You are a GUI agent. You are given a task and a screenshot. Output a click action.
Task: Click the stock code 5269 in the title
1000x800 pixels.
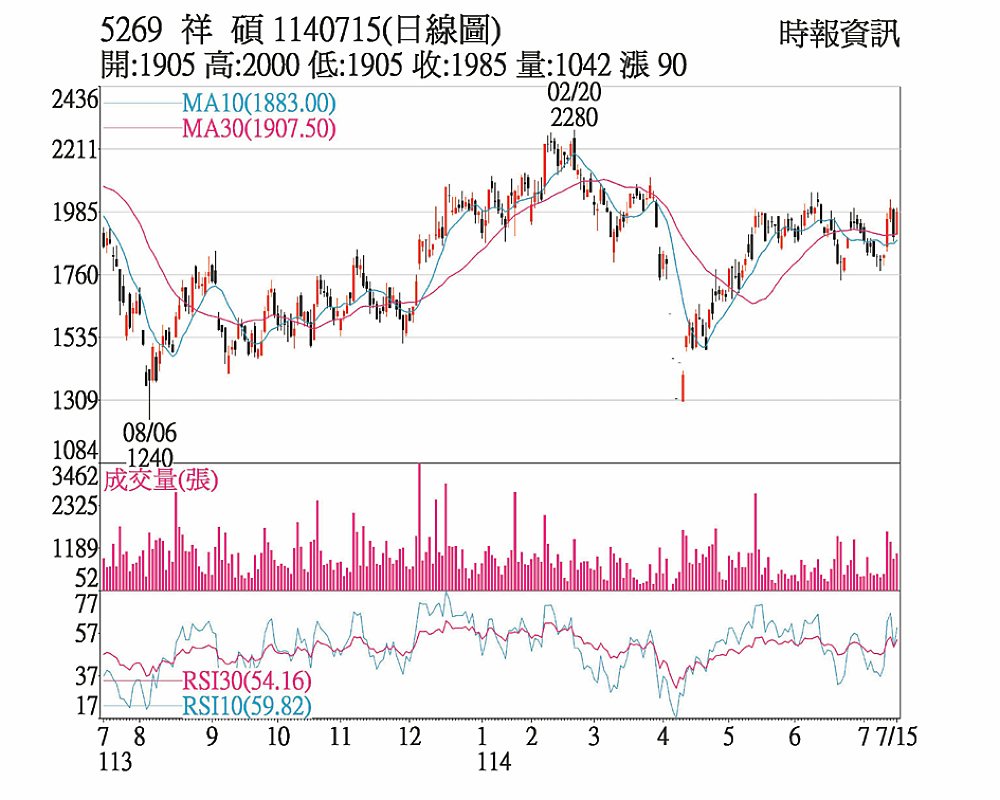(132, 30)
